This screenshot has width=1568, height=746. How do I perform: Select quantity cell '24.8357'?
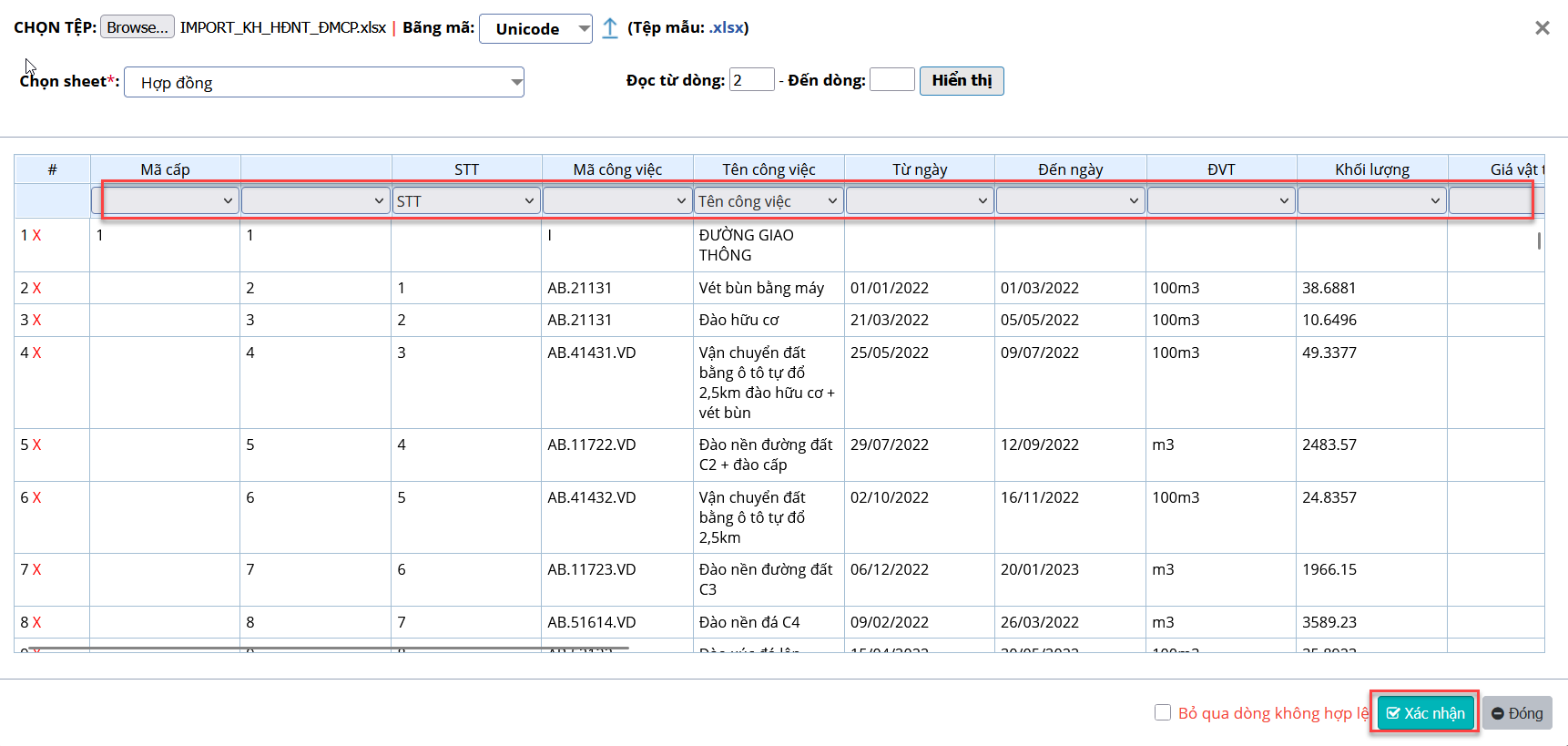[x=1372, y=517]
